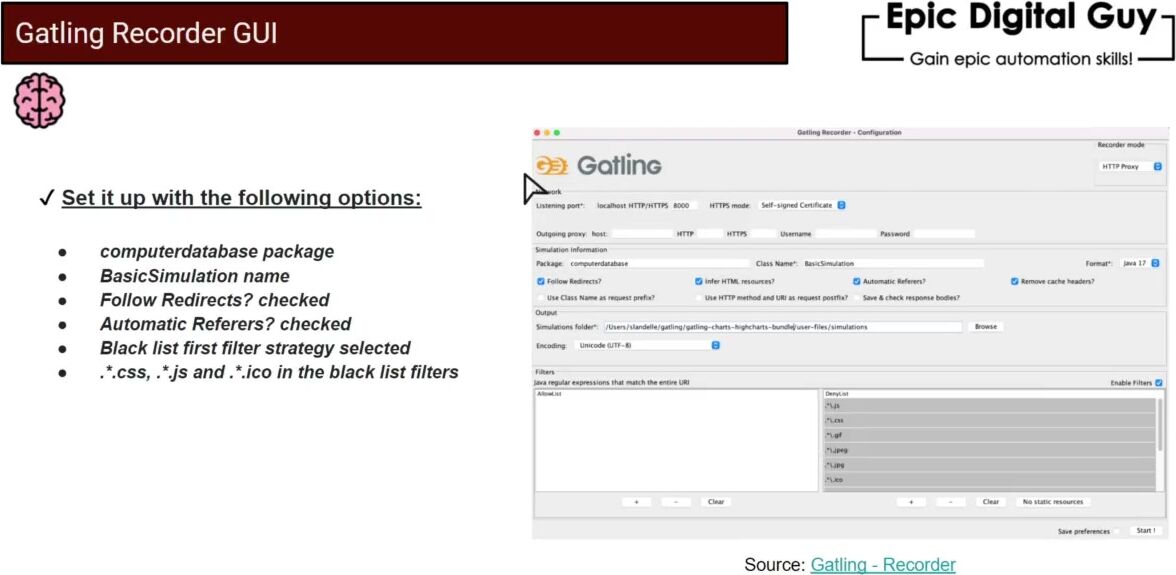The width and height of the screenshot is (1176, 575).
Task: Click the Gatling logo icon
Action: [x=552, y=165]
